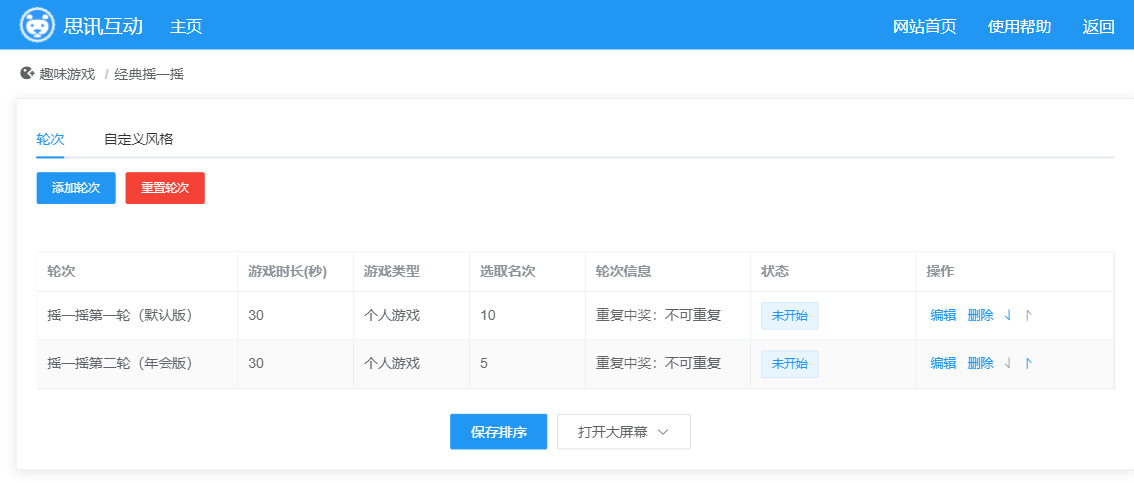Delete the 摇一摇第一轮 (默认版) round
The width and height of the screenshot is (1134, 483).
[981, 315]
